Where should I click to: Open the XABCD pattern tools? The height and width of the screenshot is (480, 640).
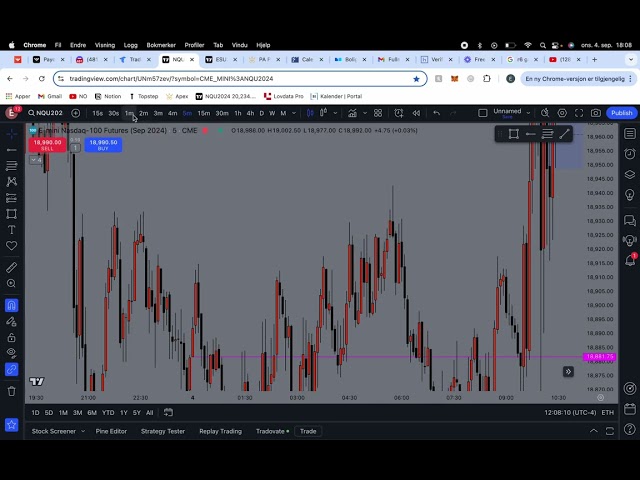tap(11, 181)
